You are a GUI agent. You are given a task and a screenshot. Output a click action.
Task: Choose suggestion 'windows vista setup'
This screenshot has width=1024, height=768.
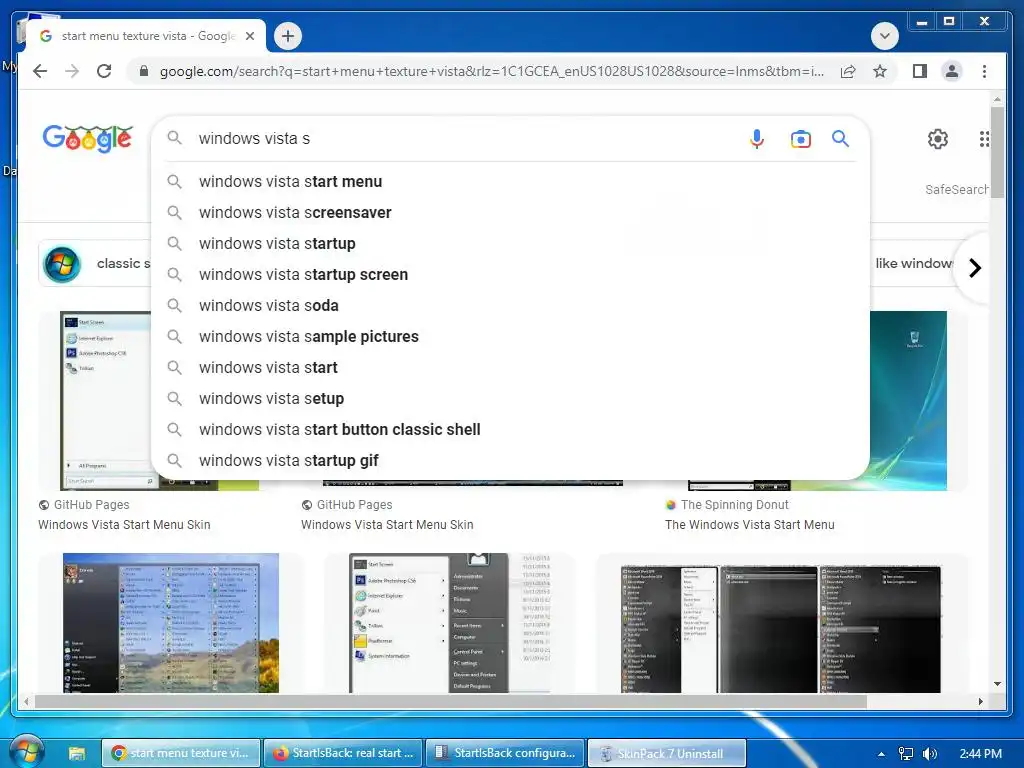tap(510, 398)
